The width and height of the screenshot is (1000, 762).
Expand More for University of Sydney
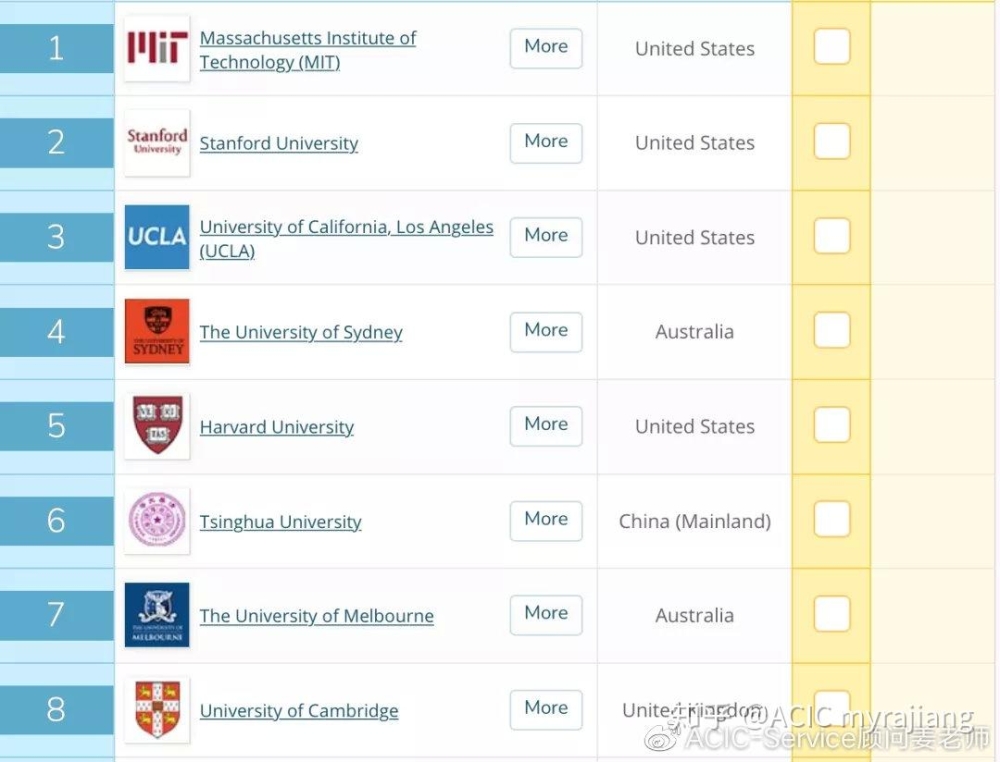546,332
